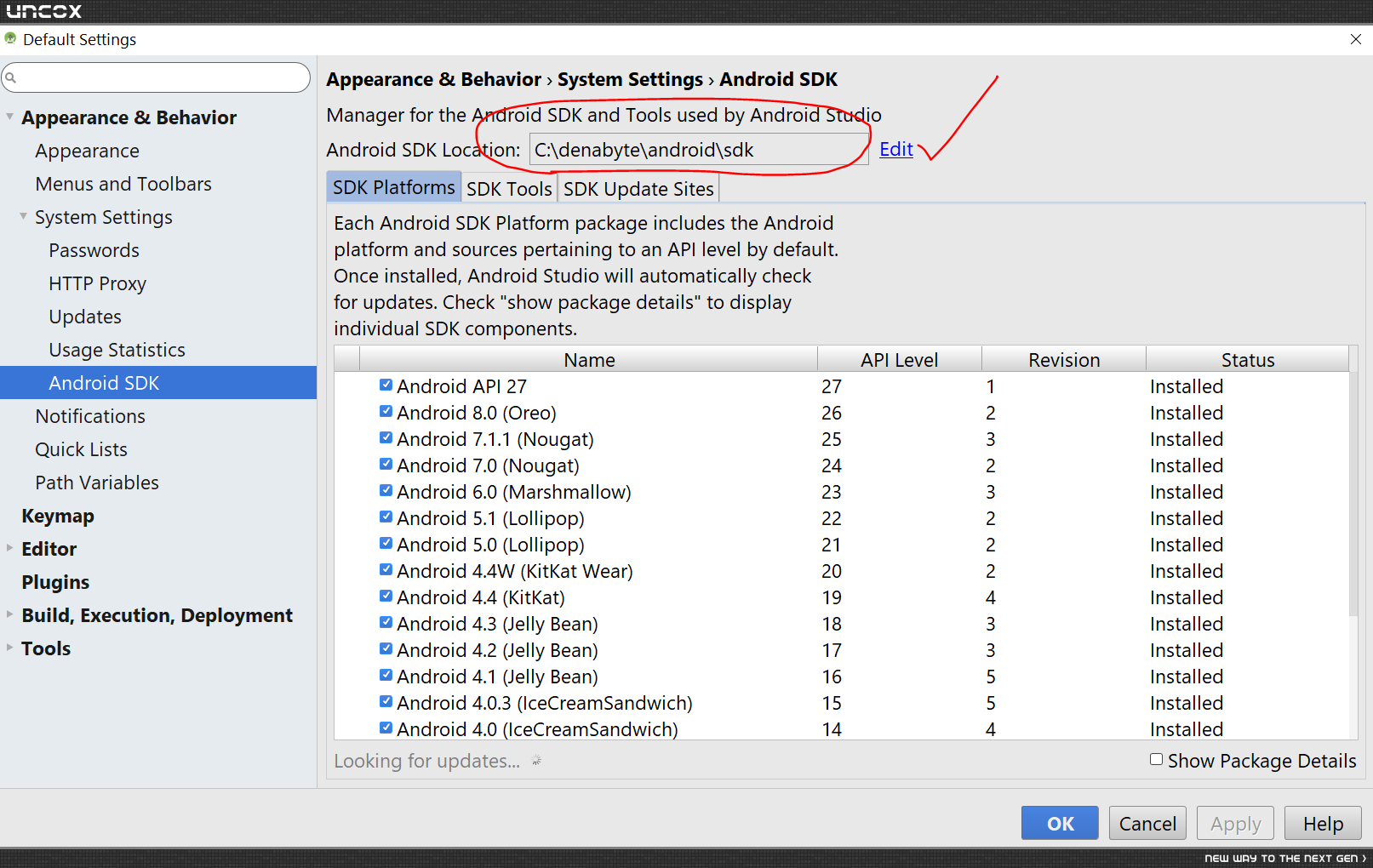Expand the Build, Execution, Deployment arrow

[10, 614]
